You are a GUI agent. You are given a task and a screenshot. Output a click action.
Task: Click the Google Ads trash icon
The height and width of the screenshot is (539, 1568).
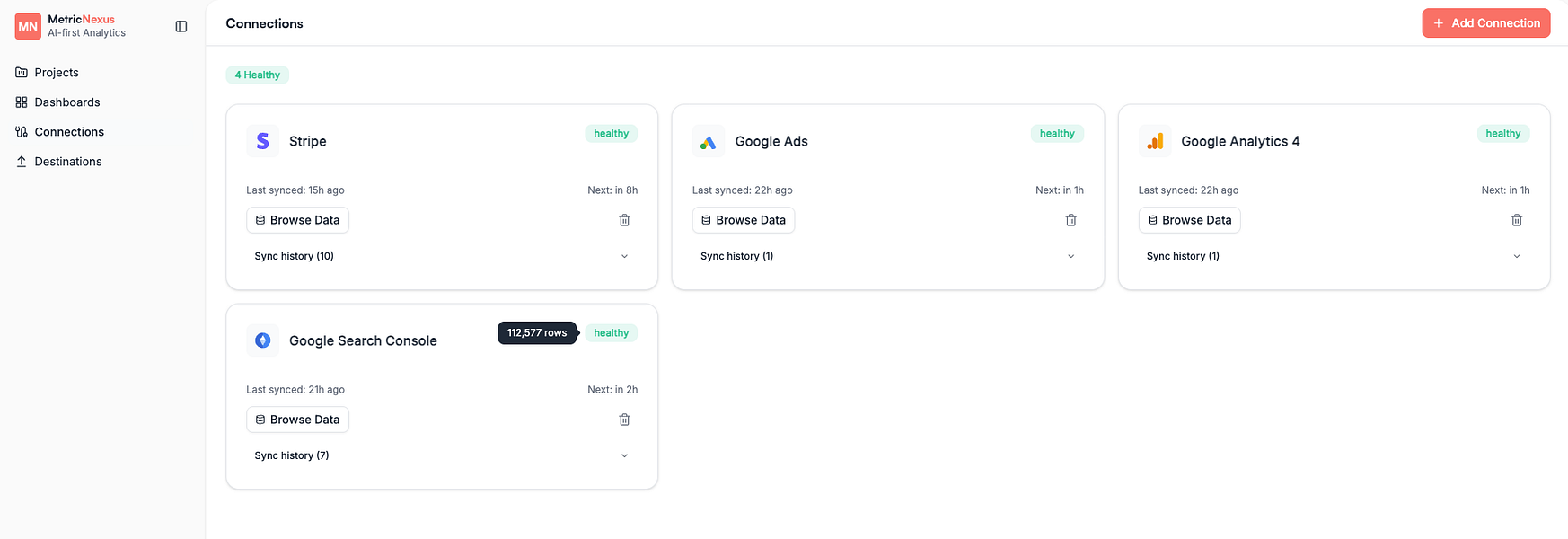pyautogui.click(x=1070, y=220)
